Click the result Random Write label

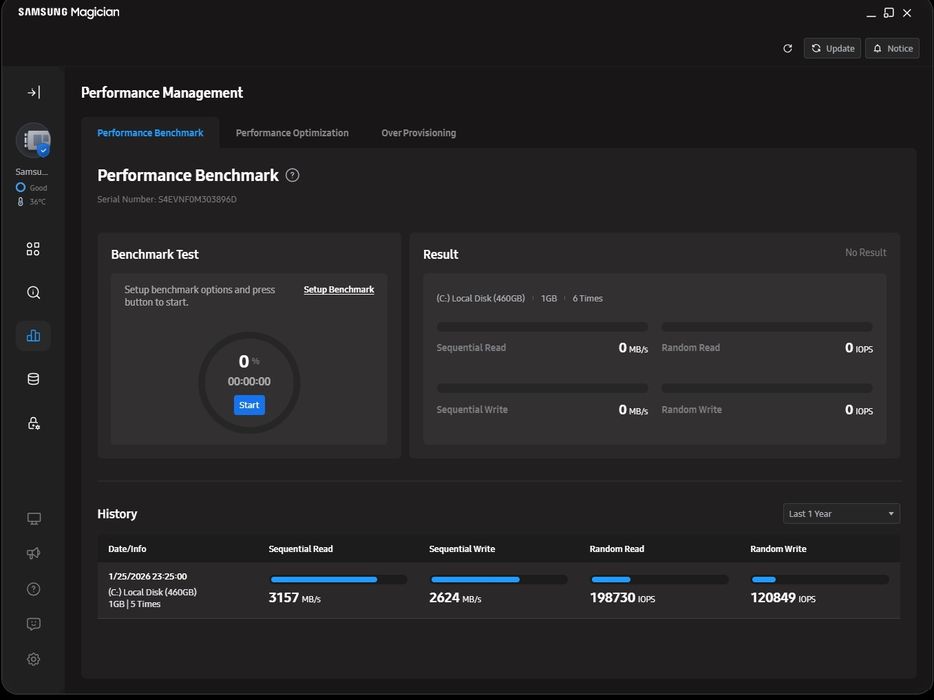[x=692, y=409]
